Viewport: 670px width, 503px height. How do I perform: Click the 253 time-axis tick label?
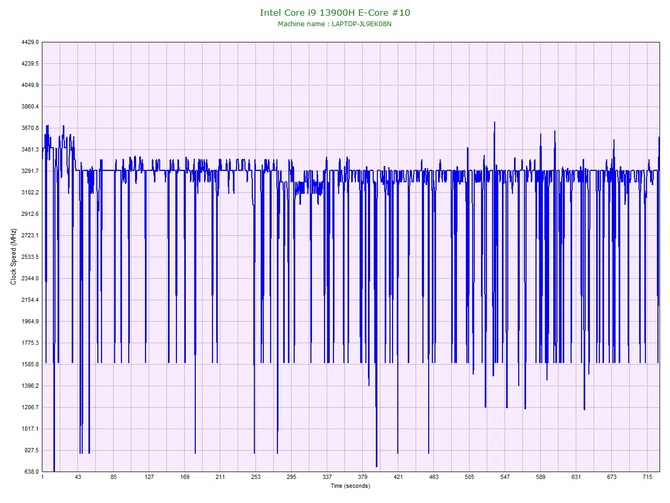pyautogui.click(x=256, y=477)
